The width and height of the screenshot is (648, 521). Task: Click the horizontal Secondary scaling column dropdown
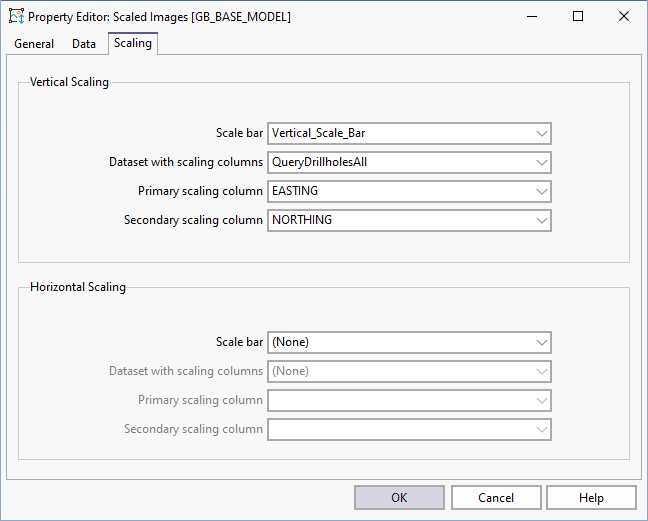410,429
